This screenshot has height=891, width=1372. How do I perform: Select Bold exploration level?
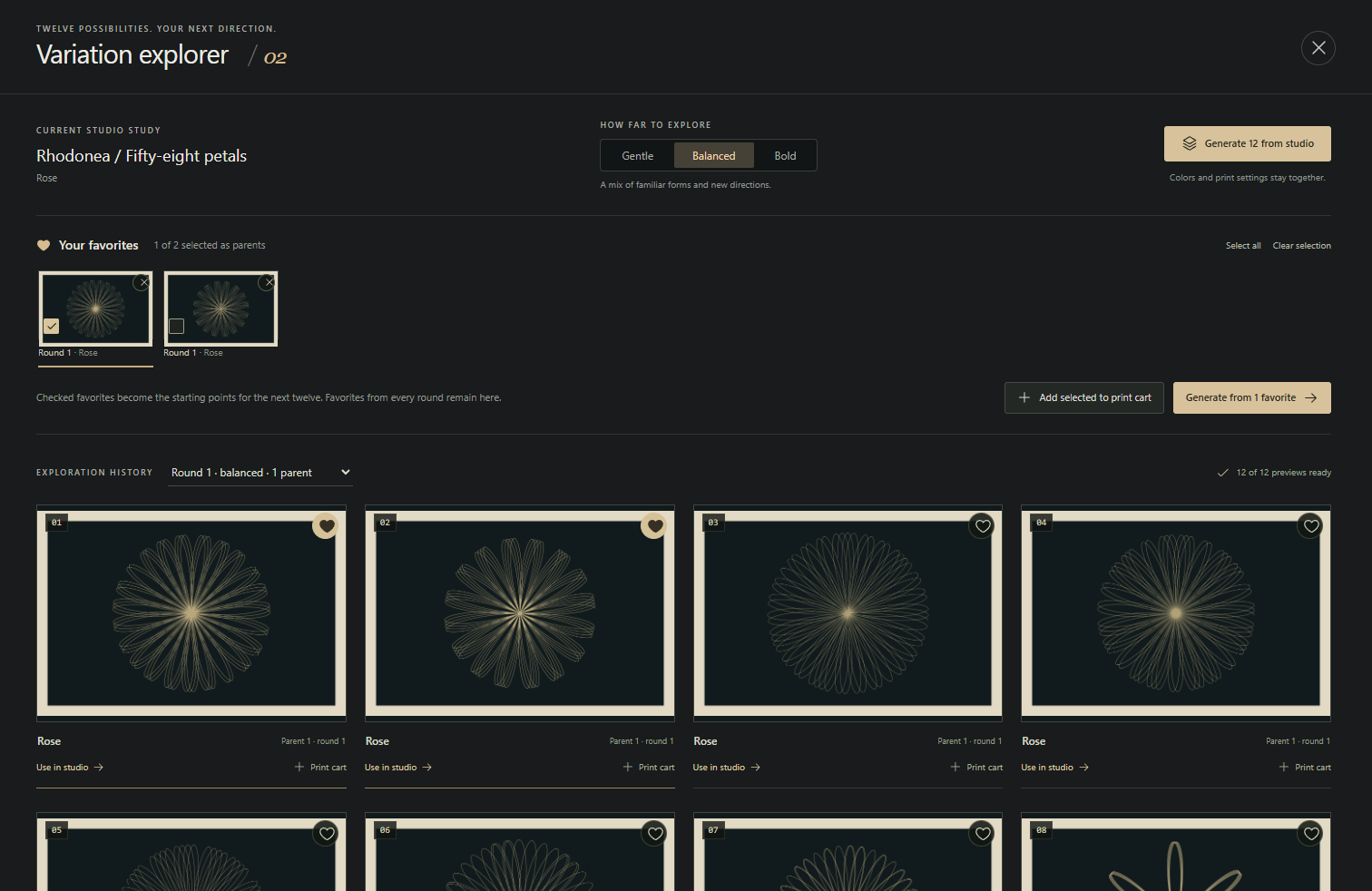click(785, 155)
